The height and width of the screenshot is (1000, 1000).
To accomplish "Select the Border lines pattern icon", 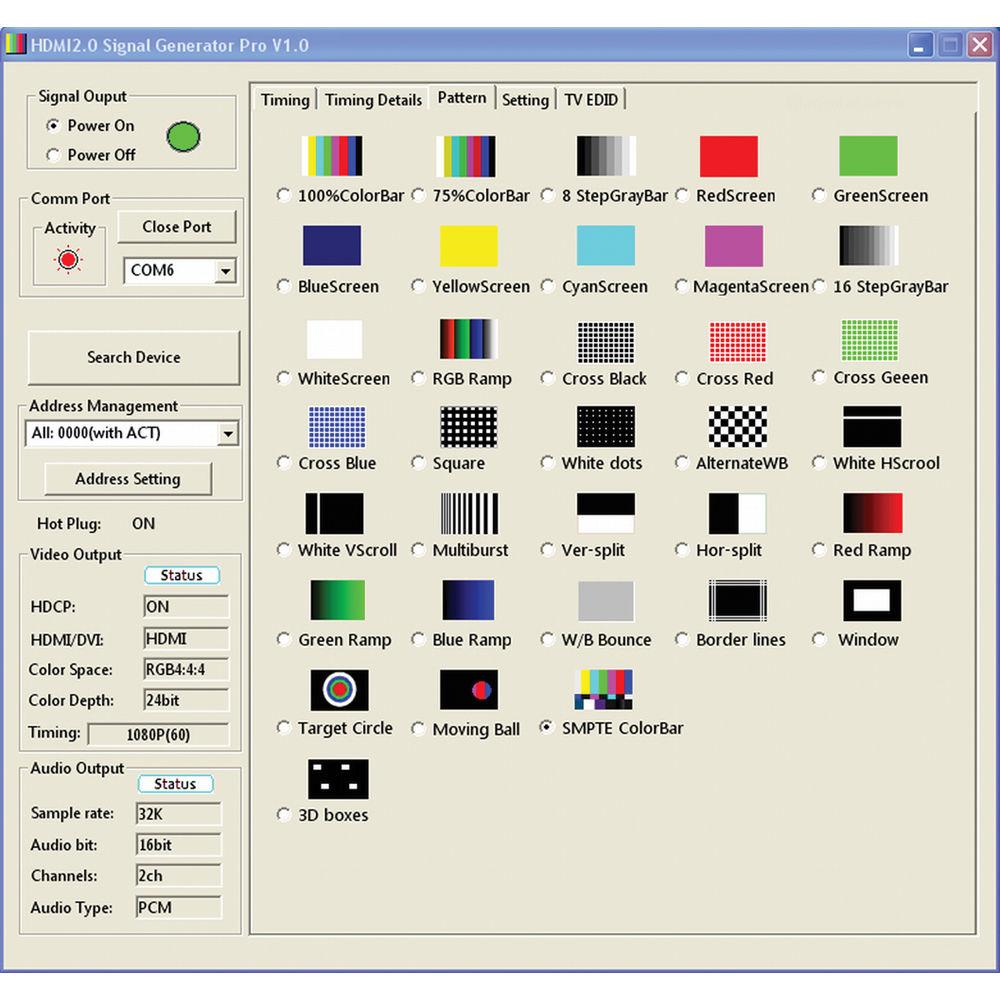I will [737, 601].
